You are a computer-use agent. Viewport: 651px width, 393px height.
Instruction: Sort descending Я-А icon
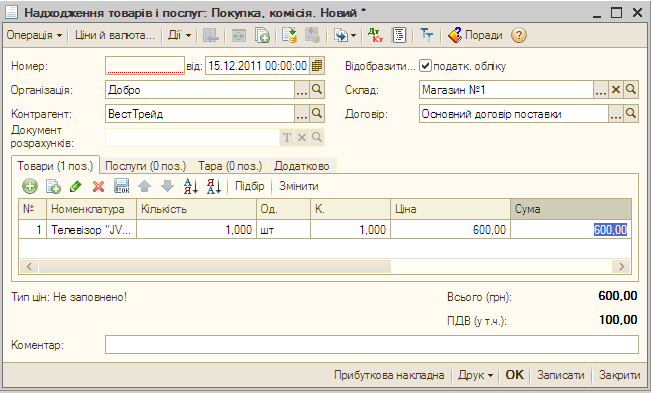click(214, 186)
